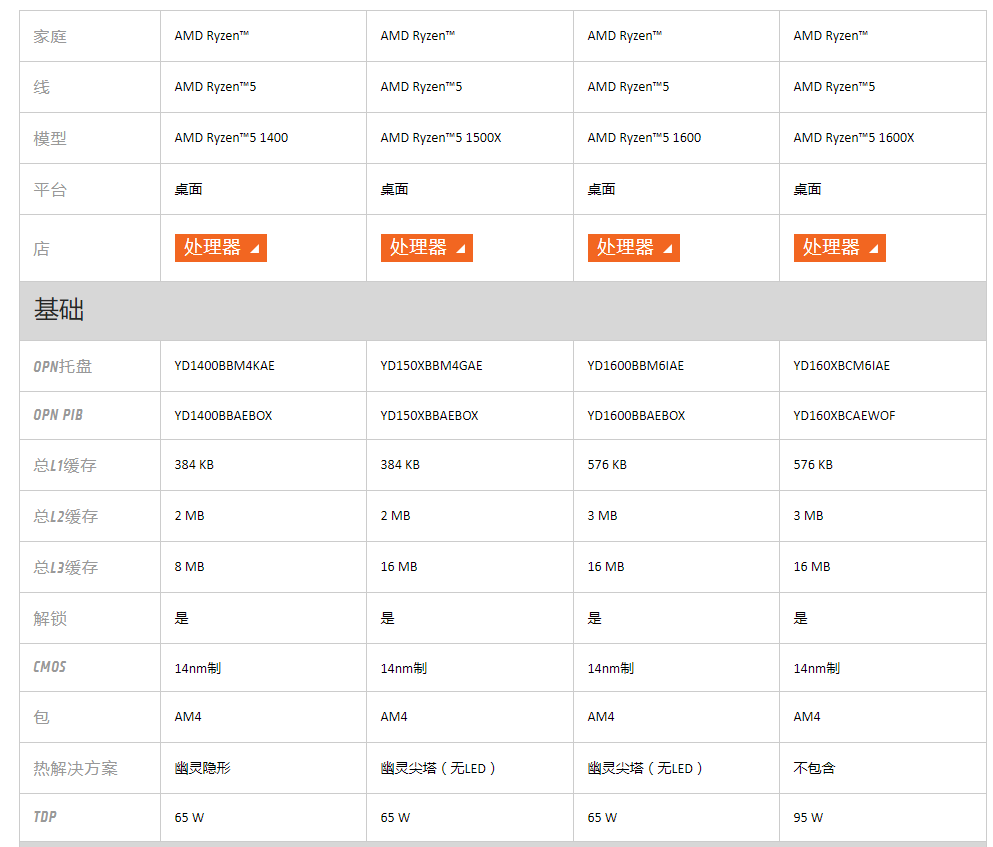Screen dimensions: 993x847
Task: Click L2 cache 3 MB for Ryzen 5 1600X
Action: [808, 516]
